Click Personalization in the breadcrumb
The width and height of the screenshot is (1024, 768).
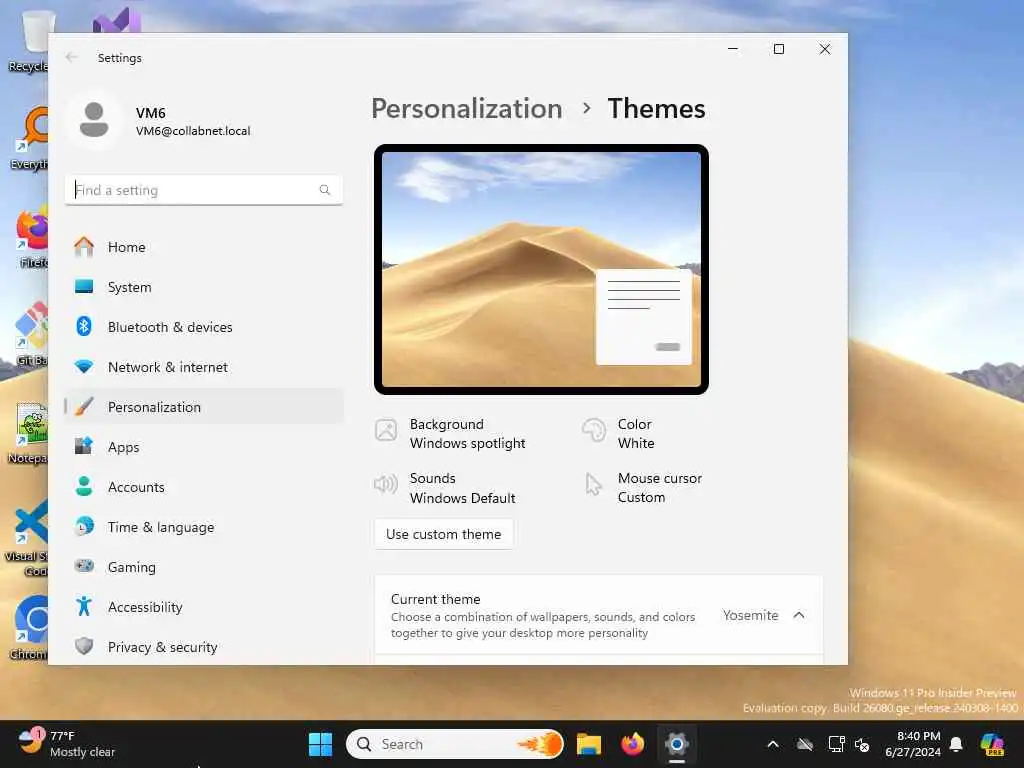tap(466, 108)
